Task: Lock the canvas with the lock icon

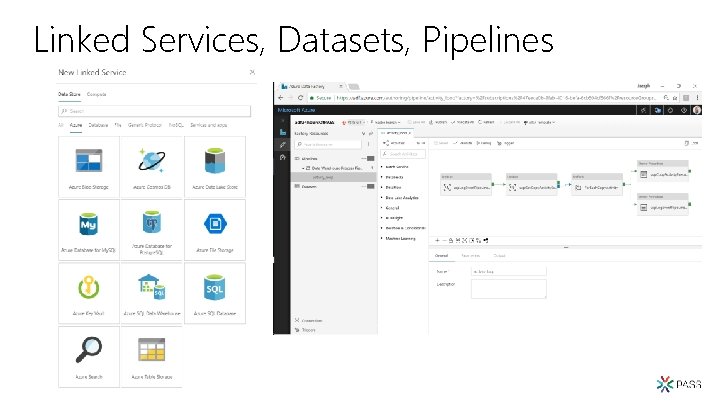Action: [x=451, y=240]
